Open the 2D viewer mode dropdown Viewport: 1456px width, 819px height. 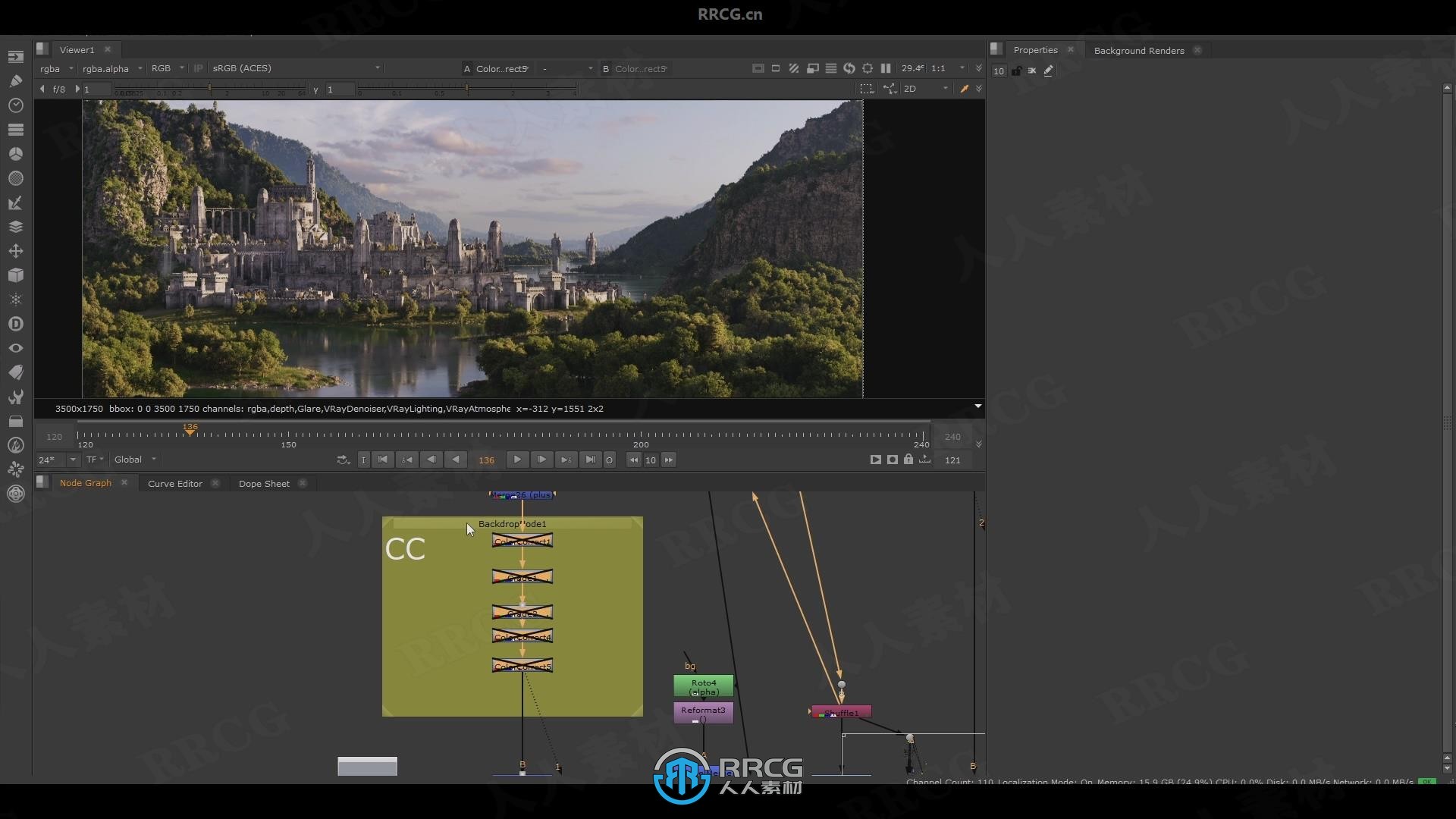coord(925,89)
